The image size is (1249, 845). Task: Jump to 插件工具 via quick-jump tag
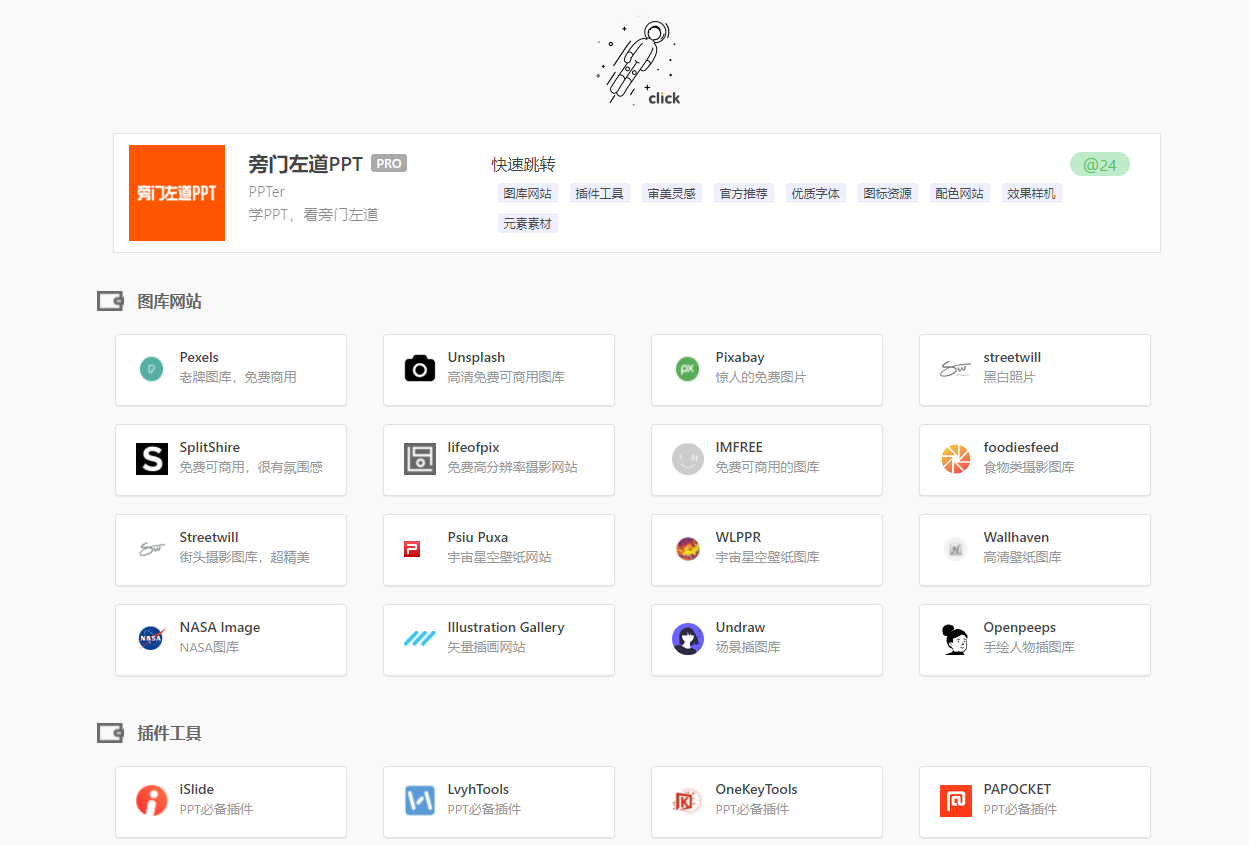click(600, 193)
